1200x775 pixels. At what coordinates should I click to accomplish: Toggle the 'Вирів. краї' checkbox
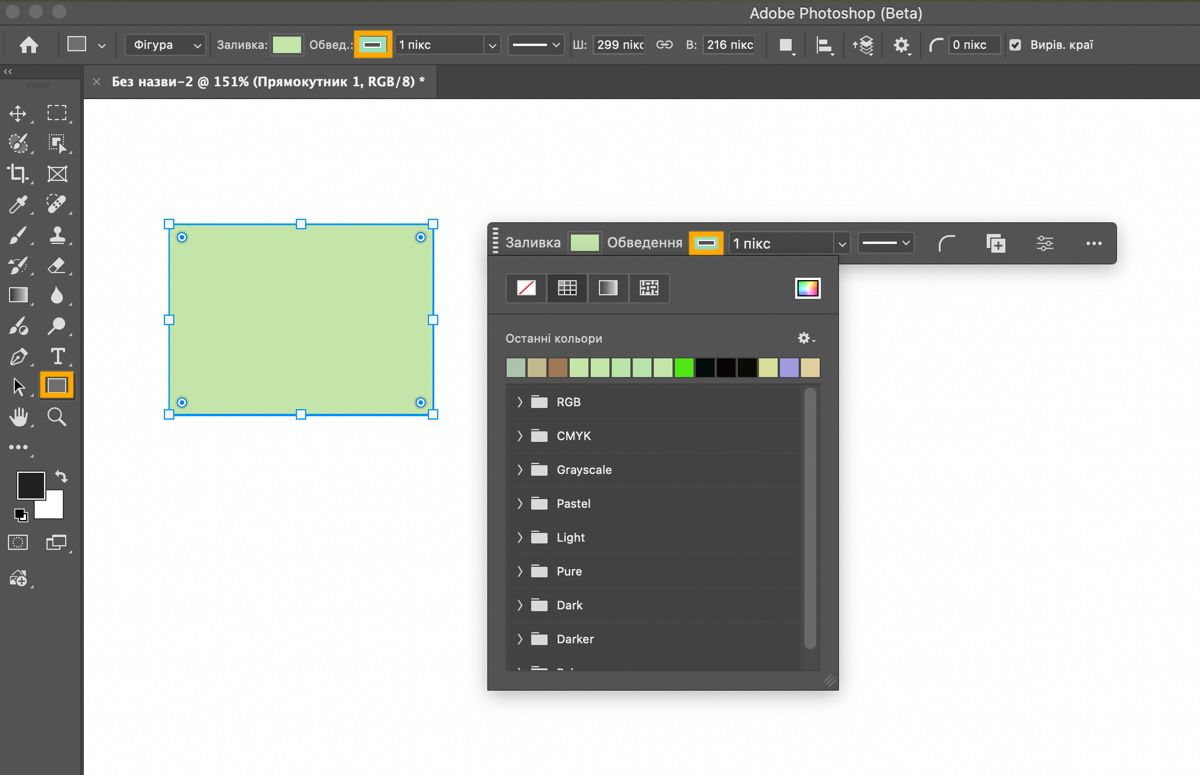point(1015,45)
